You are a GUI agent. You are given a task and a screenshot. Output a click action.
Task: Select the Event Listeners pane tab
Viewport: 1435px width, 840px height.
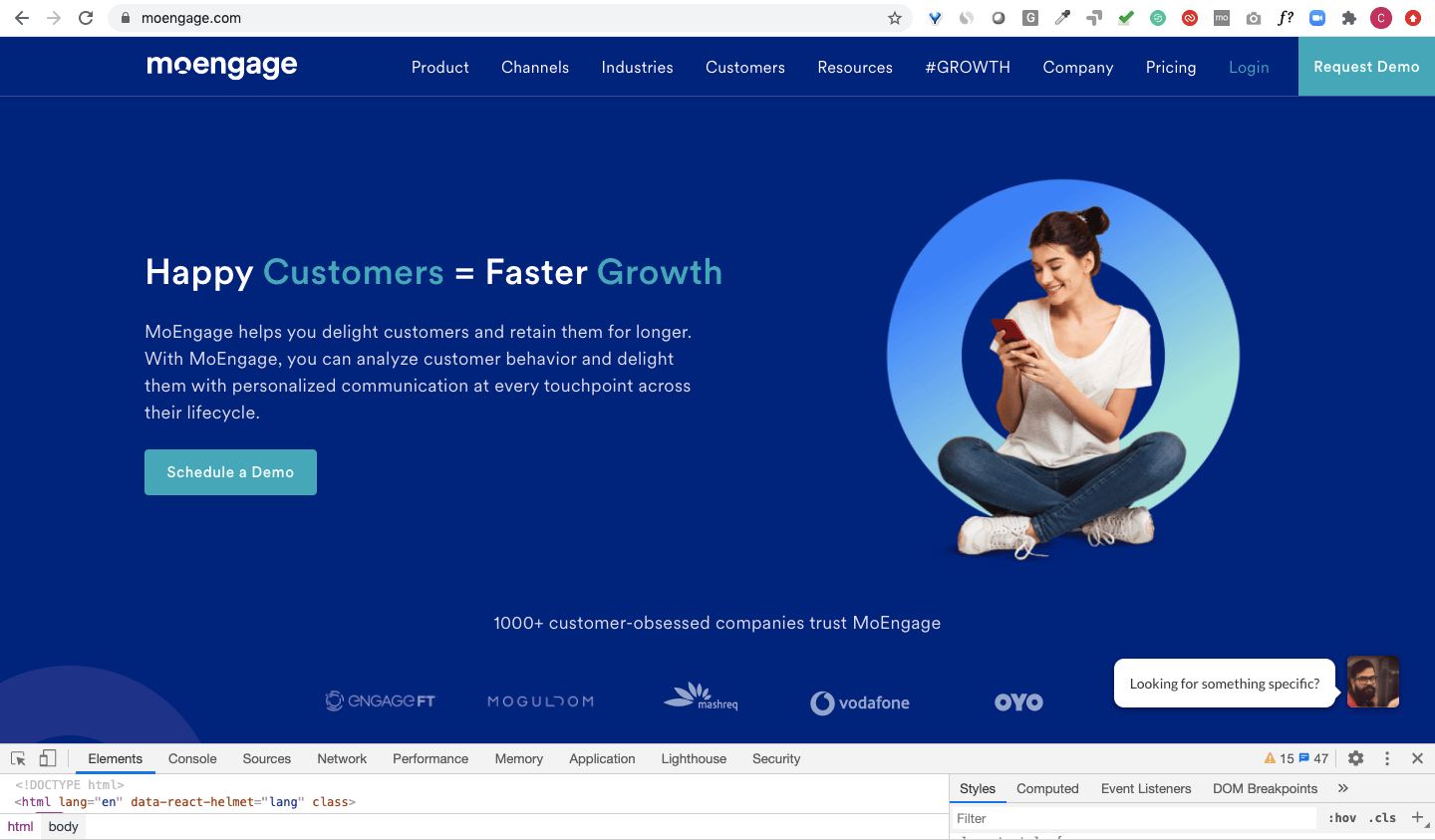click(x=1146, y=788)
